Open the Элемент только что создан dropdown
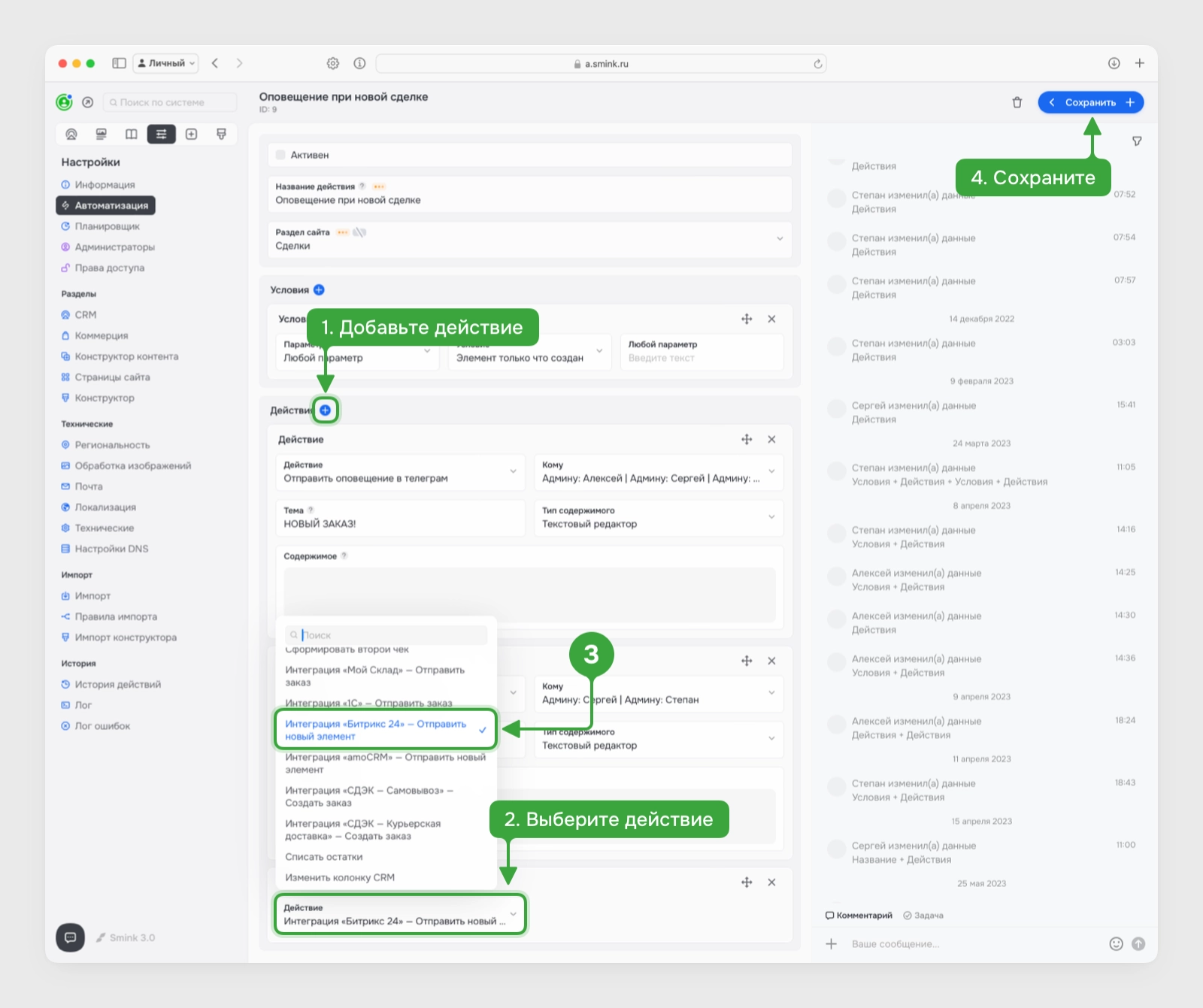The image size is (1203, 1008). coord(530,351)
